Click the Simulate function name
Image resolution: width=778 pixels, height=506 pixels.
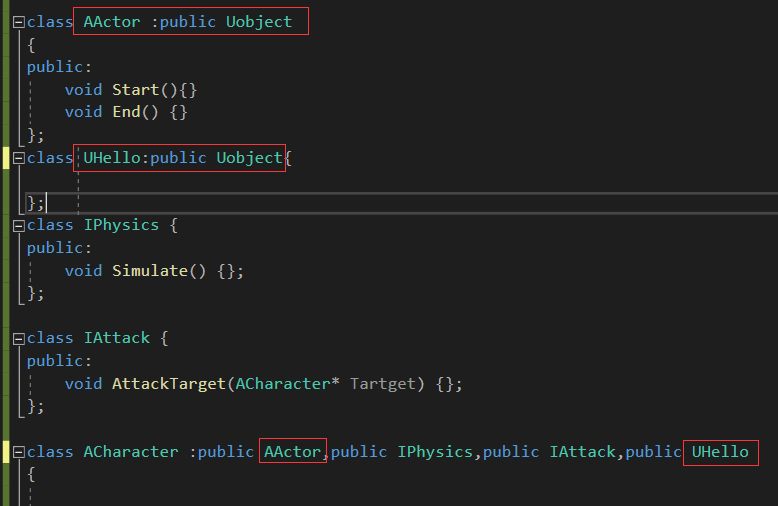coord(150,271)
